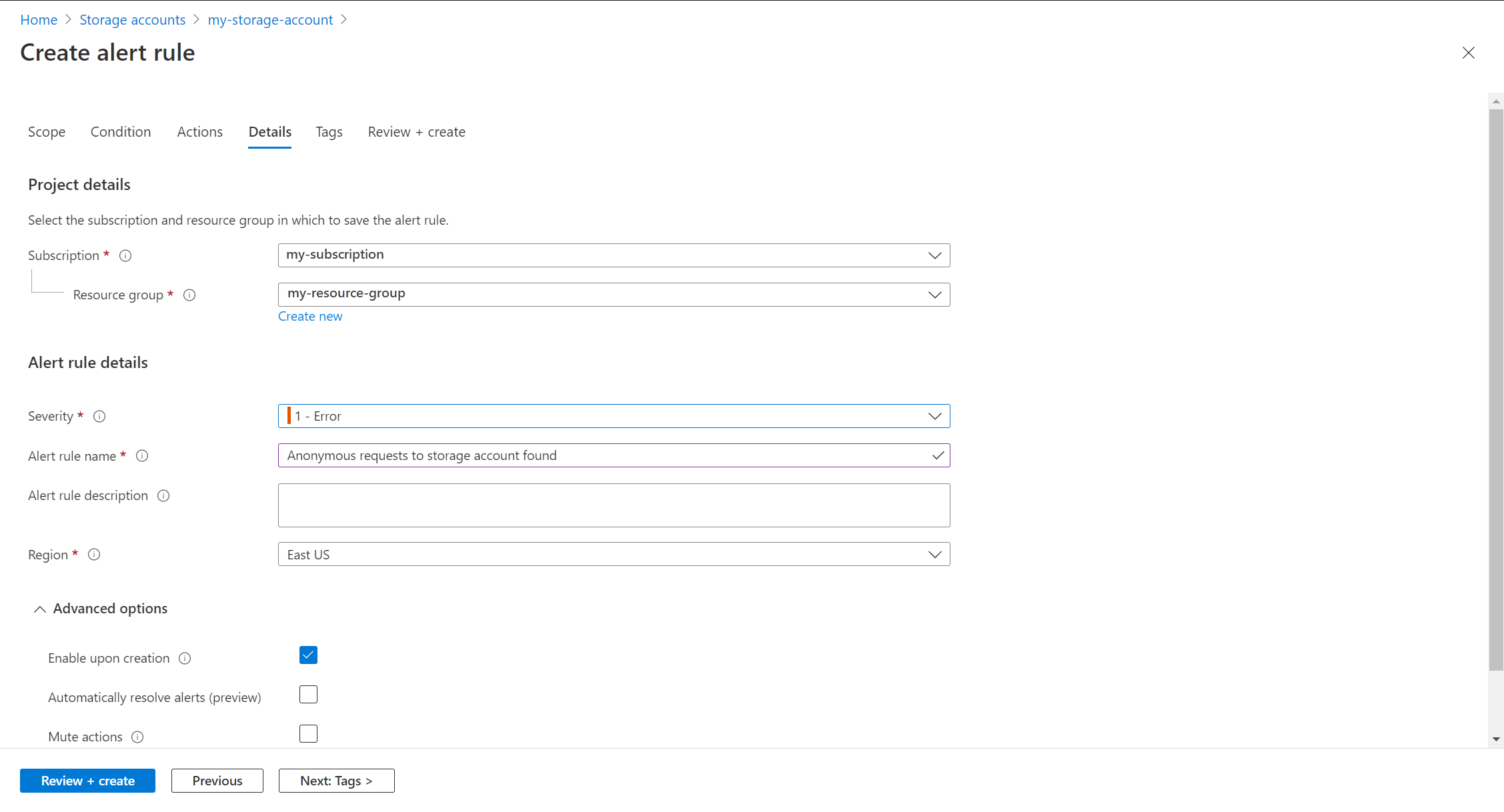
Task: Open the Severity dropdown
Action: tap(614, 416)
